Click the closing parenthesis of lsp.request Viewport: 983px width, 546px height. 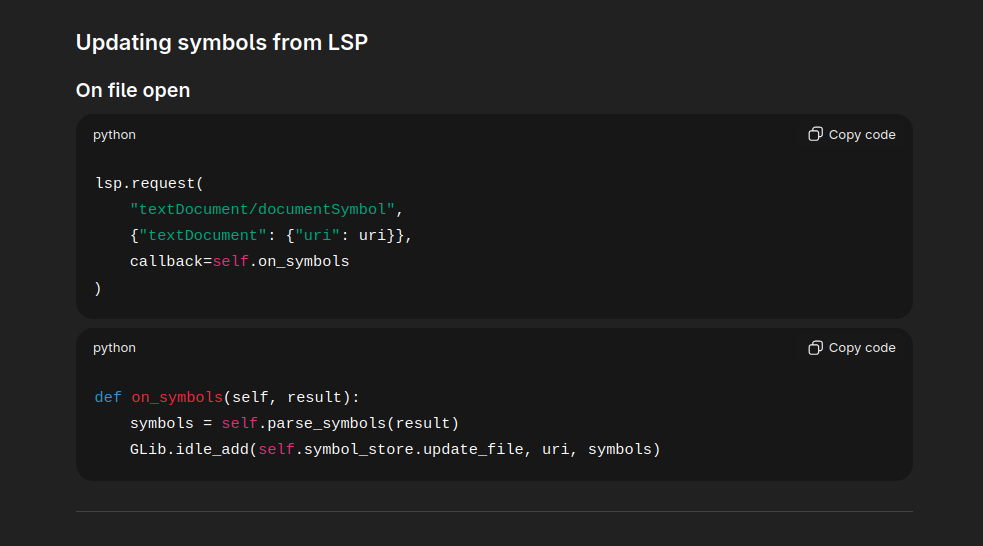point(98,288)
